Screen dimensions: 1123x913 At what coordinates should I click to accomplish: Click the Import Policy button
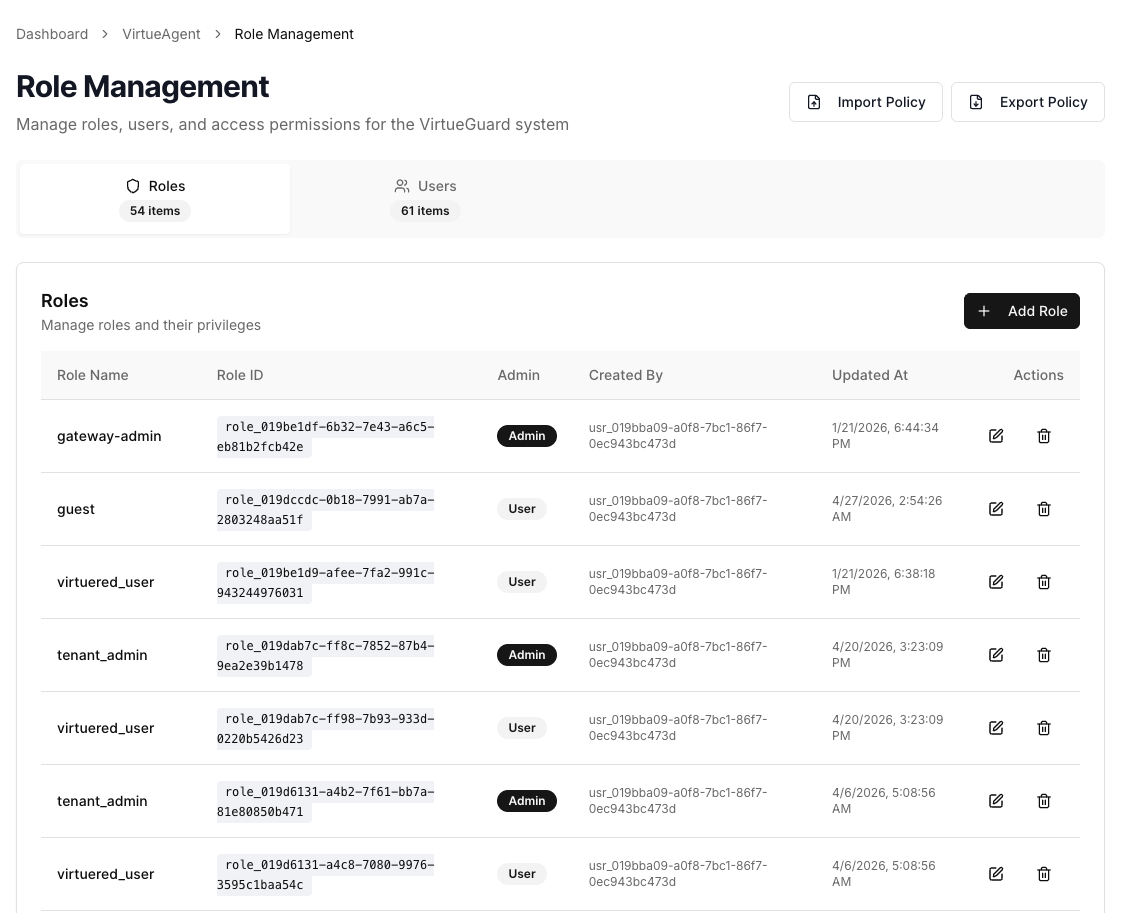click(x=865, y=102)
